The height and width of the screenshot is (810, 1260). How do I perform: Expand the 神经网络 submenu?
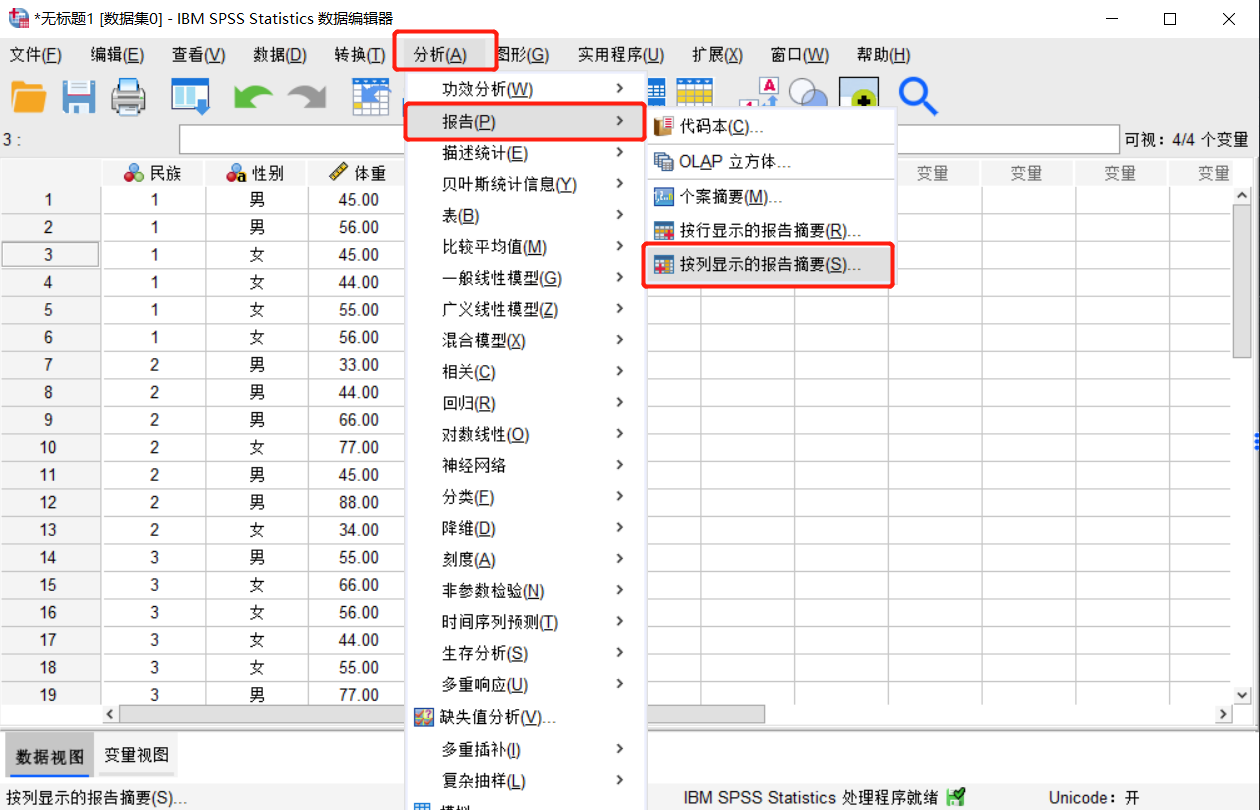[526, 466]
